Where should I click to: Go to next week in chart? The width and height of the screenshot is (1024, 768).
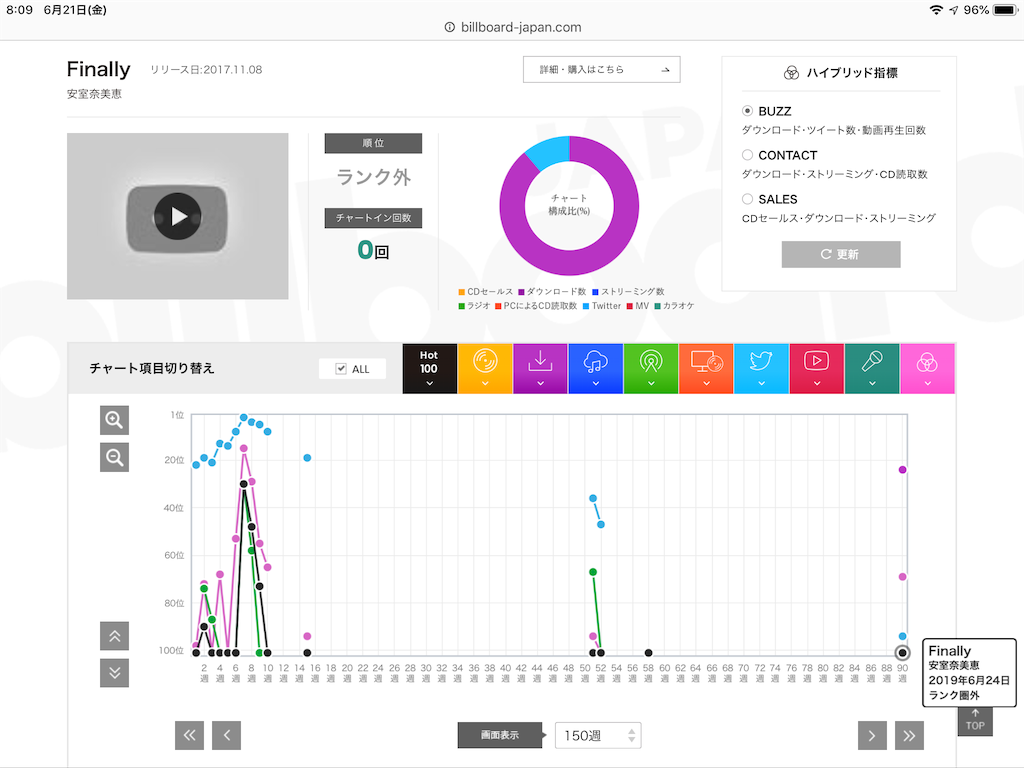click(x=872, y=735)
